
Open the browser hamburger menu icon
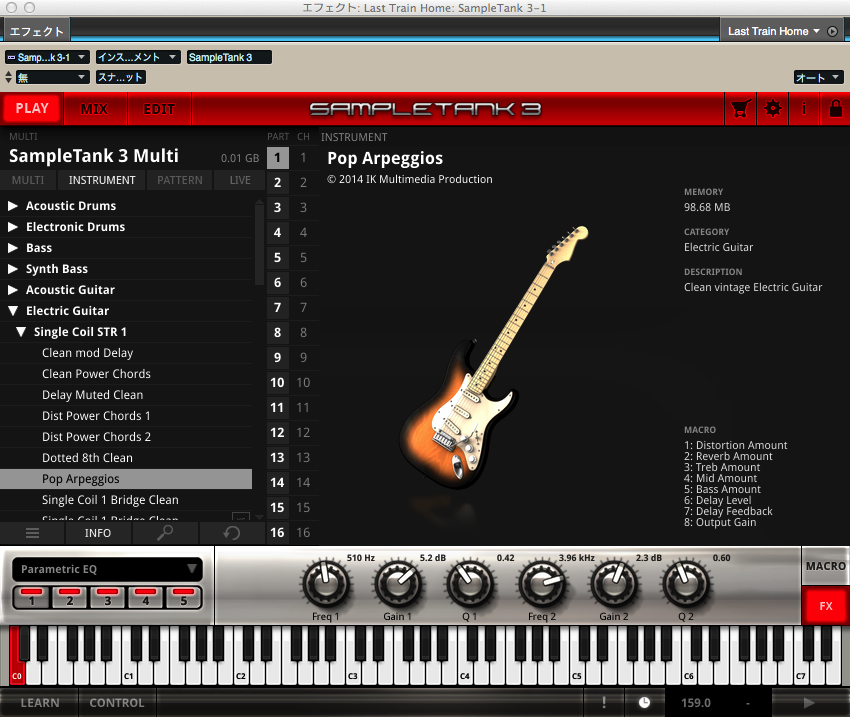(x=33, y=533)
